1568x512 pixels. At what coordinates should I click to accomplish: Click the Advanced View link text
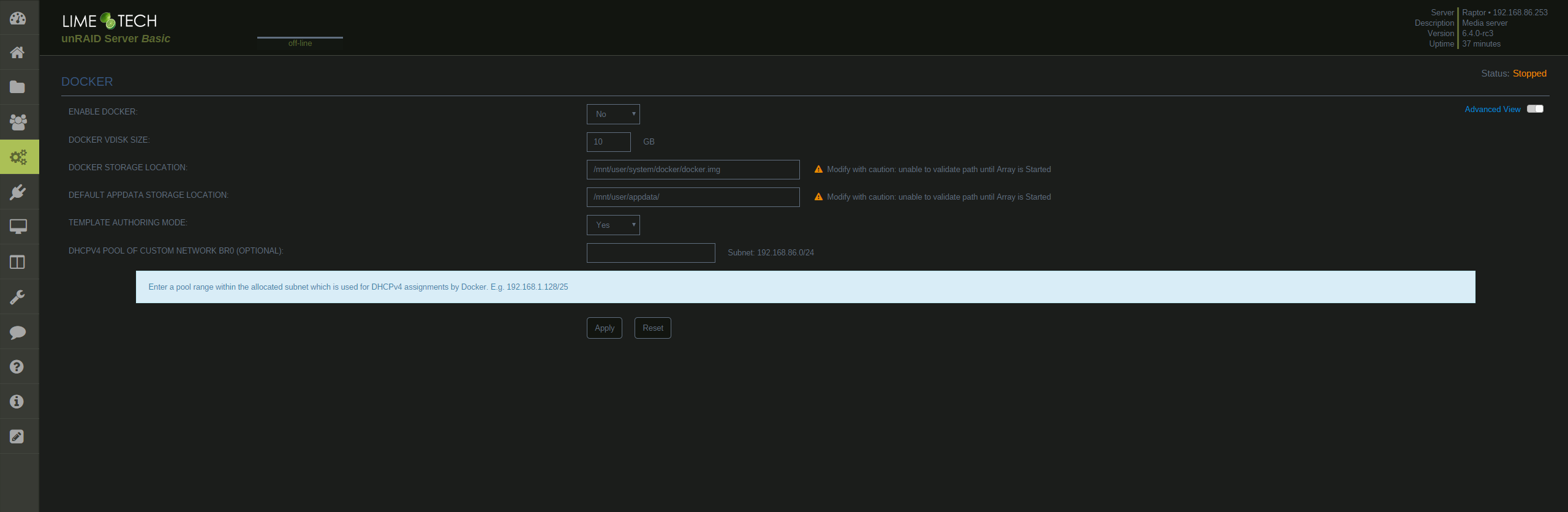[x=1492, y=110]
